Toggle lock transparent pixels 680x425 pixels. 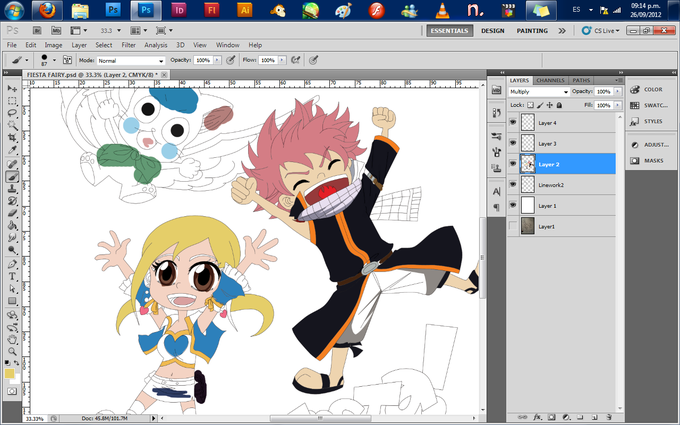[x=530, y=105]
